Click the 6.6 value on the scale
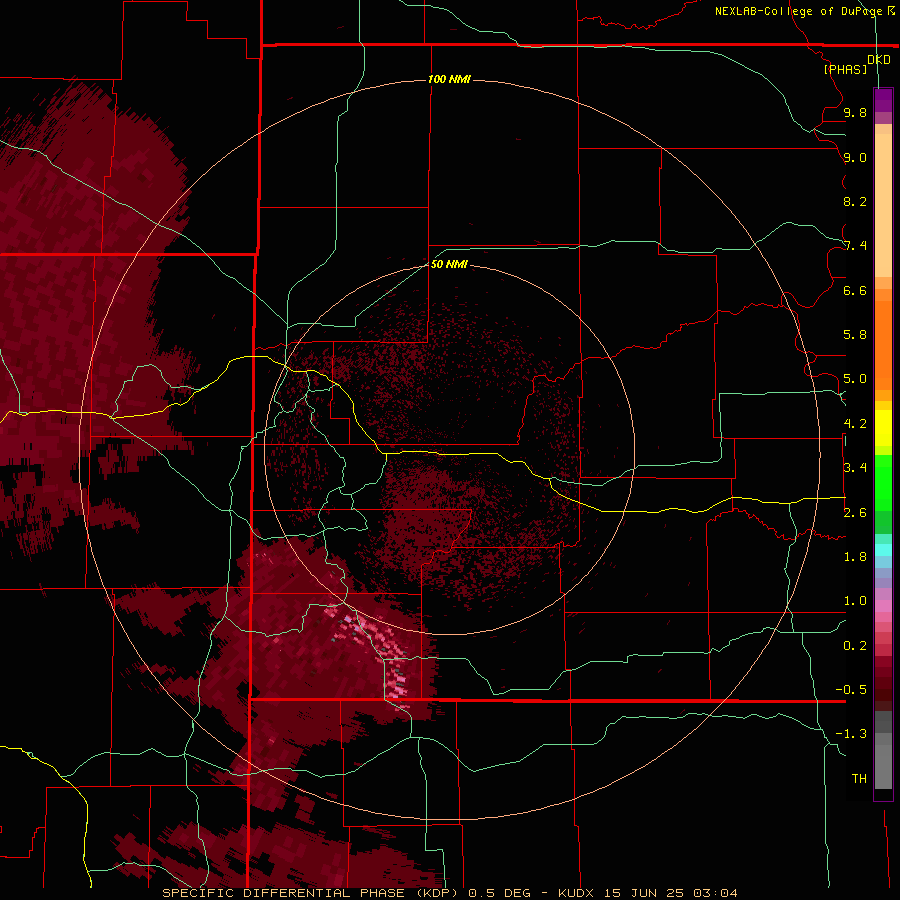This screenshot has width=900, height=900. coord(855,290)
